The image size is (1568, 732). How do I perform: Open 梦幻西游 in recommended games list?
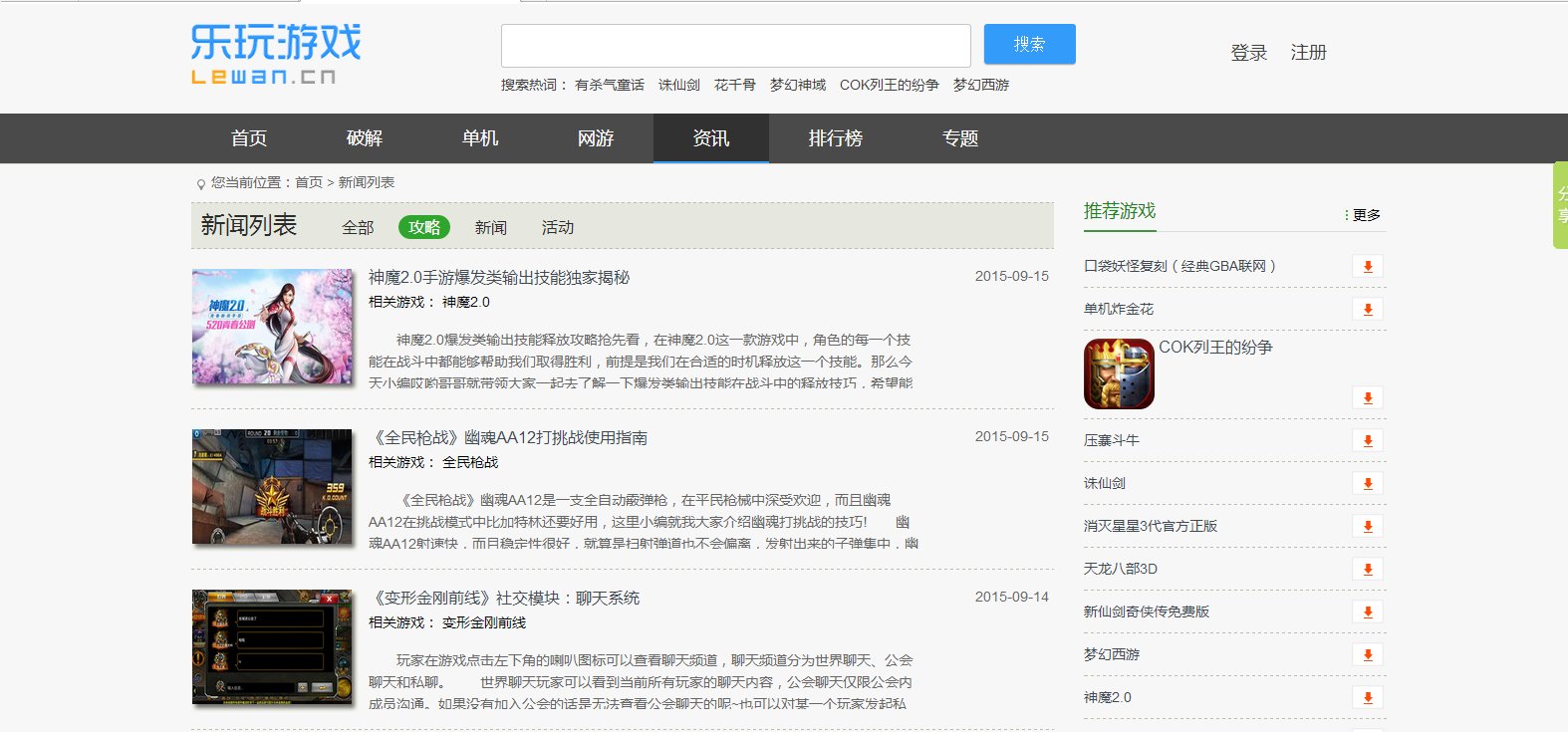[x=1112, y=654]
